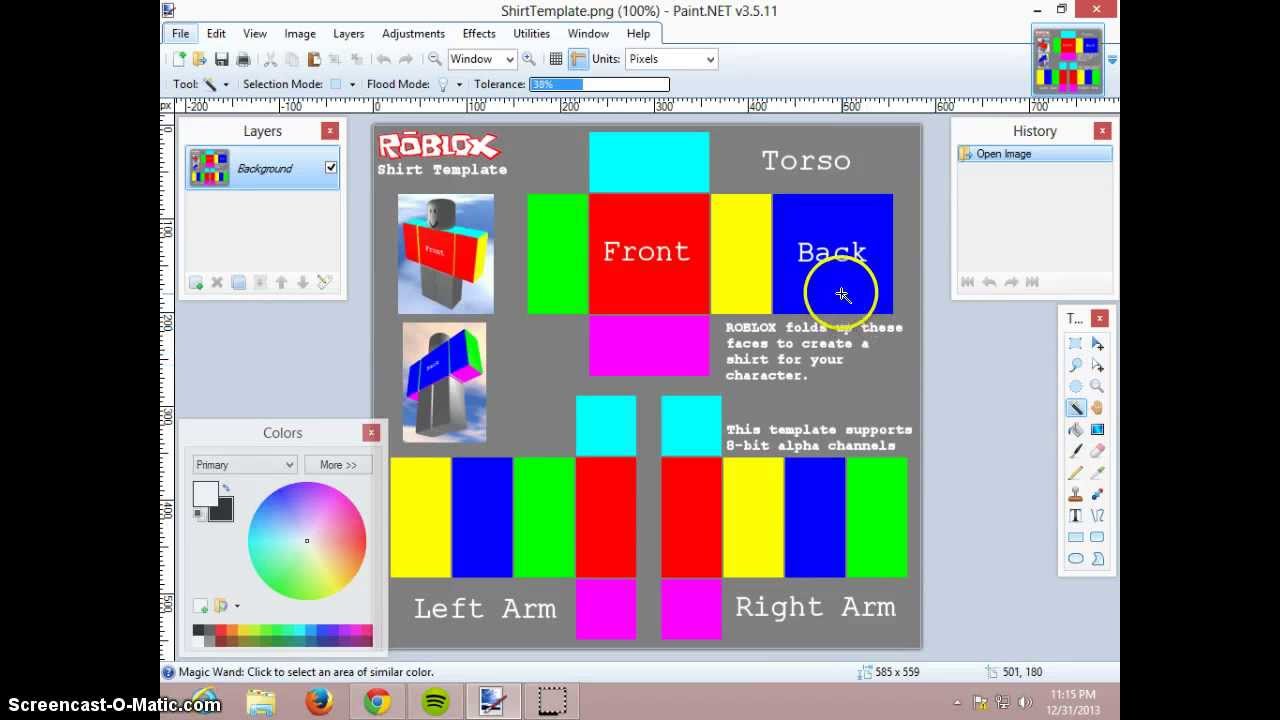This screenshot has height=720, width=1280.
Task: Click the Open file toolbar icon
Action: tap(200, 59)
